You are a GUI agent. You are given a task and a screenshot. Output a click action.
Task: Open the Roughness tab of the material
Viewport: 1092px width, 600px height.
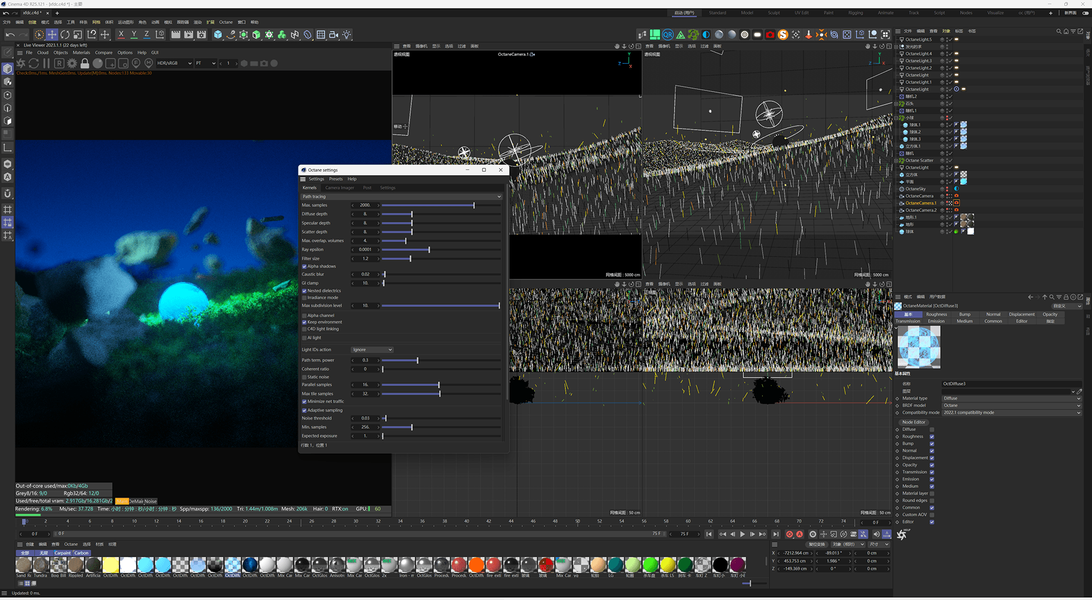click(x=937, y=315)
